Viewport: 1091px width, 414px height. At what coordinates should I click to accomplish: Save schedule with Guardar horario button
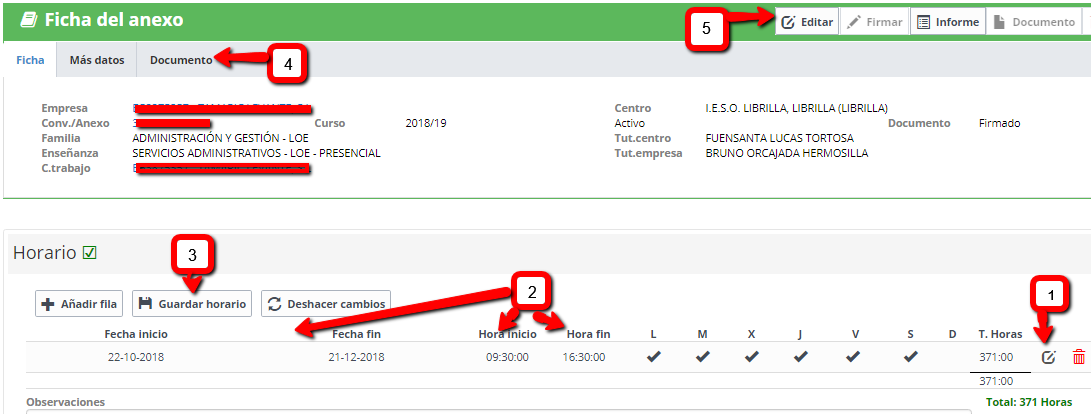pyautogui.click(x=191, y=304)
